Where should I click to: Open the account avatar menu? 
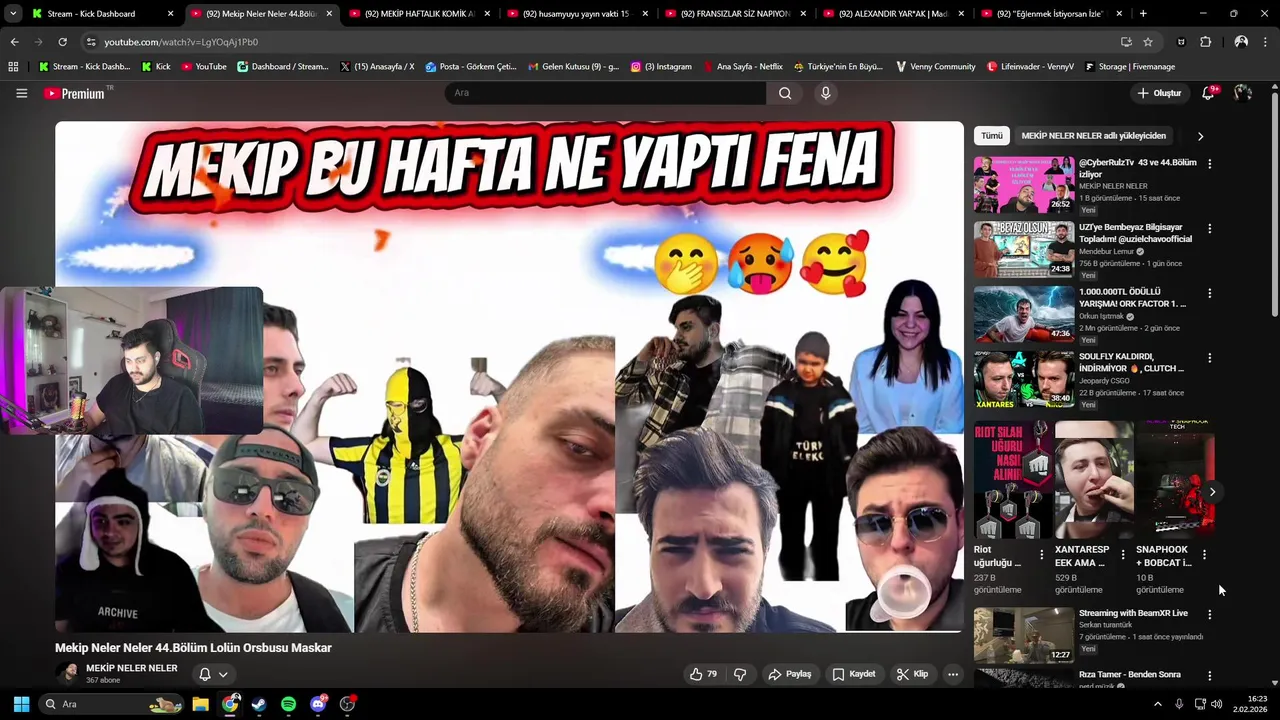coord(1243,93)
